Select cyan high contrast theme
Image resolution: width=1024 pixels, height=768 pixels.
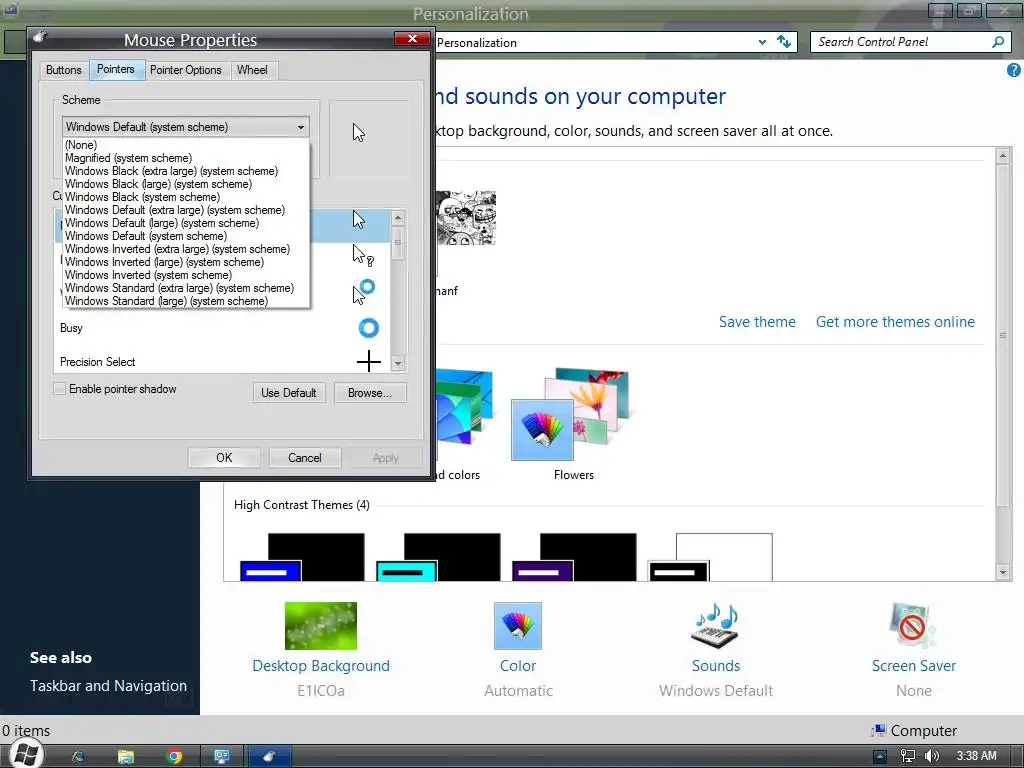point(438,557)
